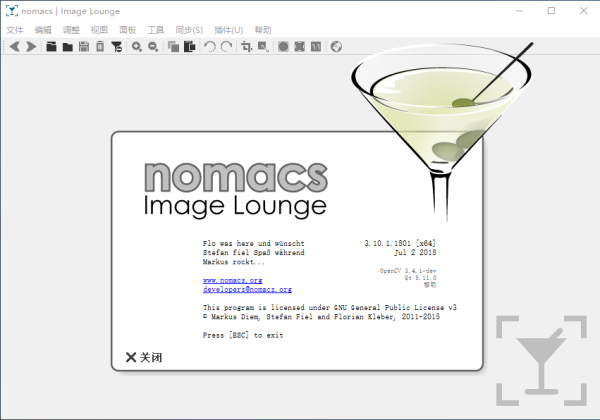Click the 'Press [ESC] to exit' text
This screenshot has width=600, height=420.
pos(243,335)
